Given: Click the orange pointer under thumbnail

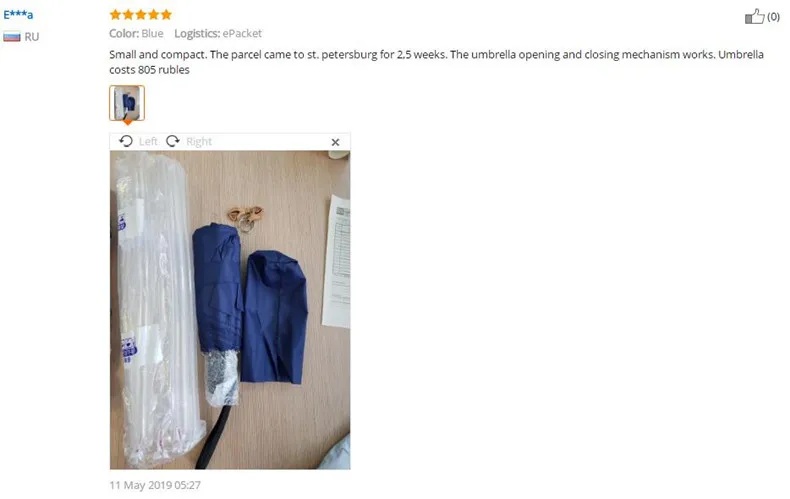Looking at the screenshot, I should coord(127,122).
